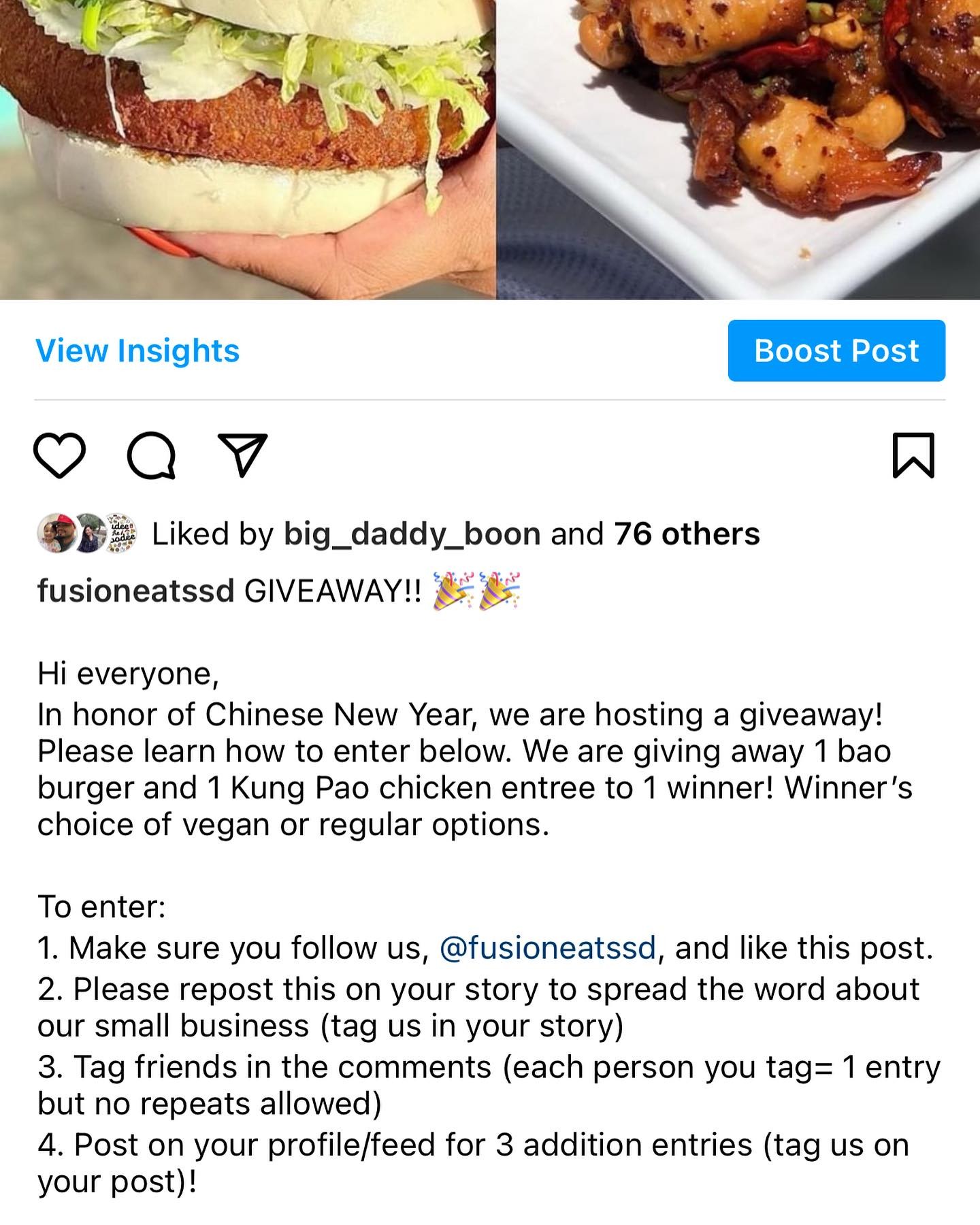Image resolution: width=980 pixels, height=1225 pixels.
Task: Like the post with the heart icon
Action: [60, 455]
